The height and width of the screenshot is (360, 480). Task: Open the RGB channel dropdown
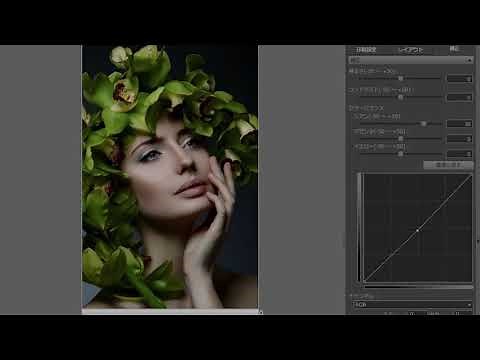(412, 304)
